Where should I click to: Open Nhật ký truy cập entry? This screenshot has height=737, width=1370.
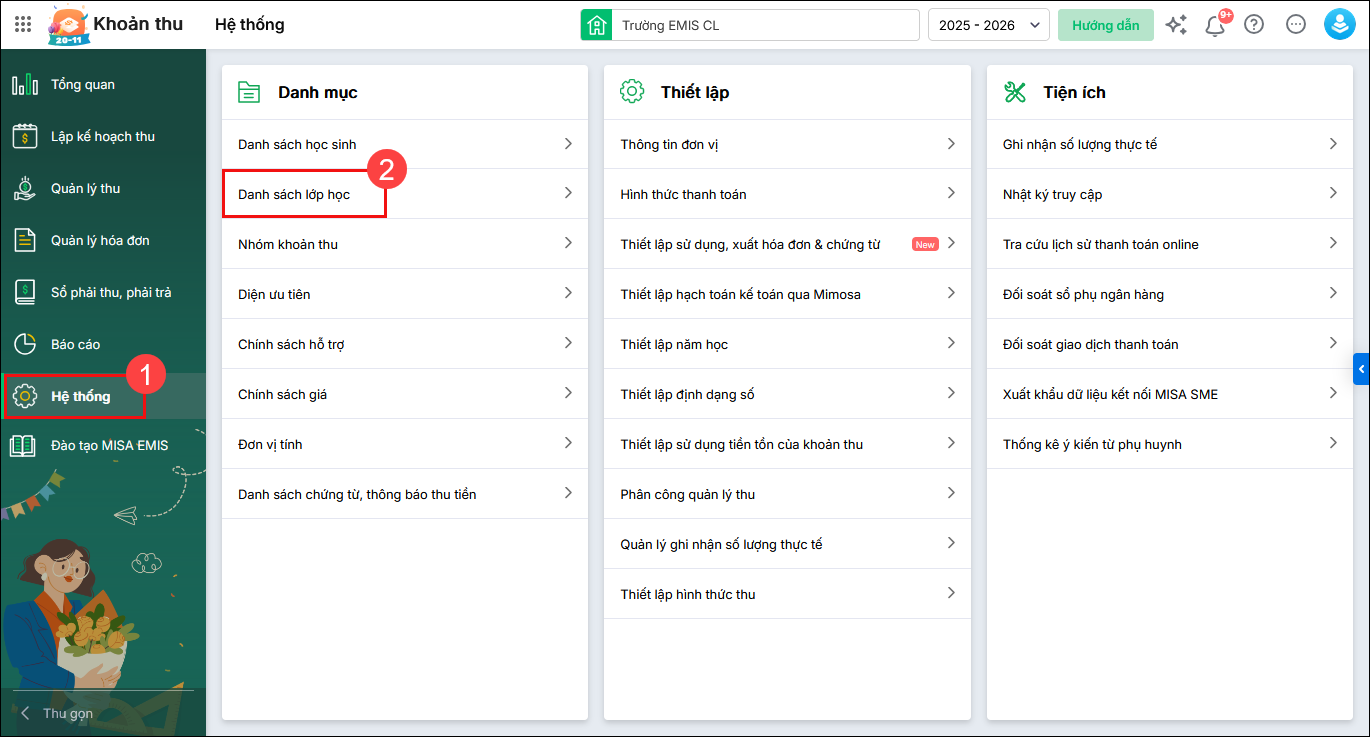(x=1052, y=194)
